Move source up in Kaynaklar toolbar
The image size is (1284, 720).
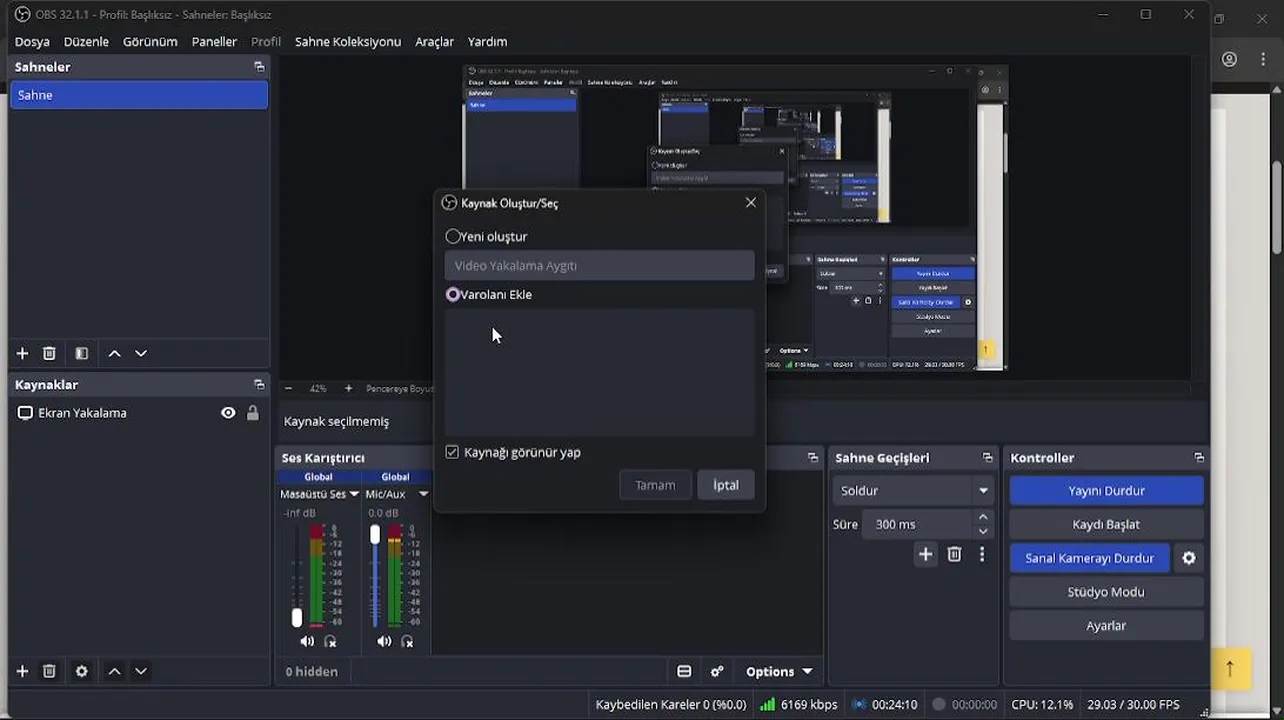[114, 671]
